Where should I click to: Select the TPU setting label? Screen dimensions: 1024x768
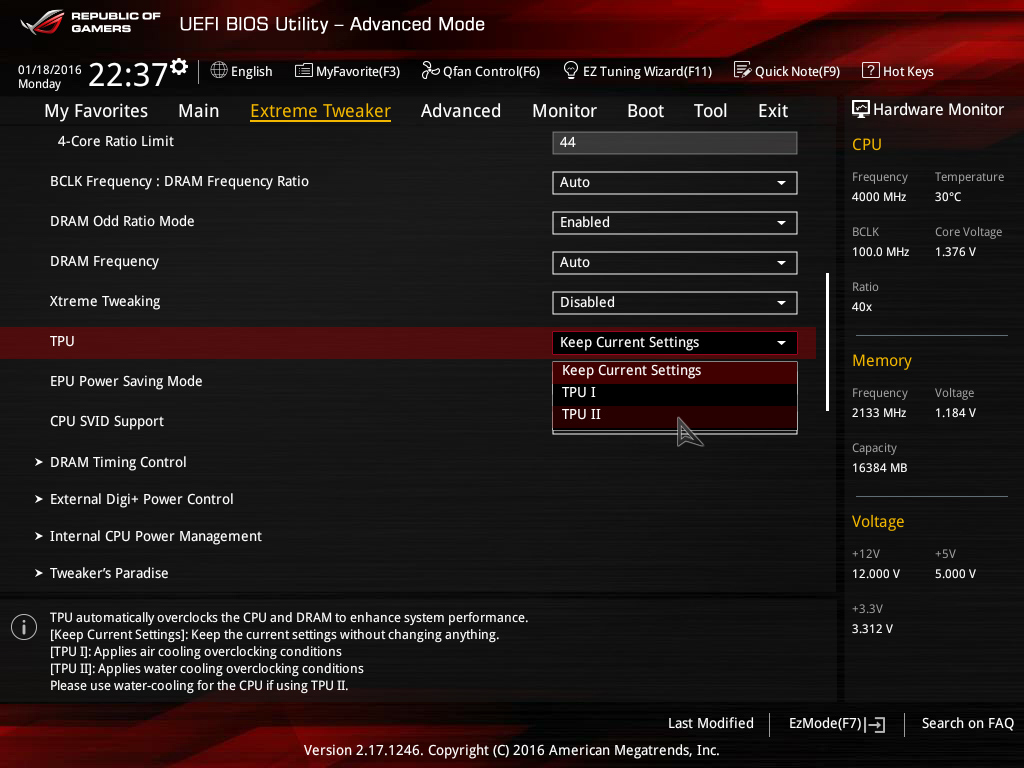click(62, 342)
